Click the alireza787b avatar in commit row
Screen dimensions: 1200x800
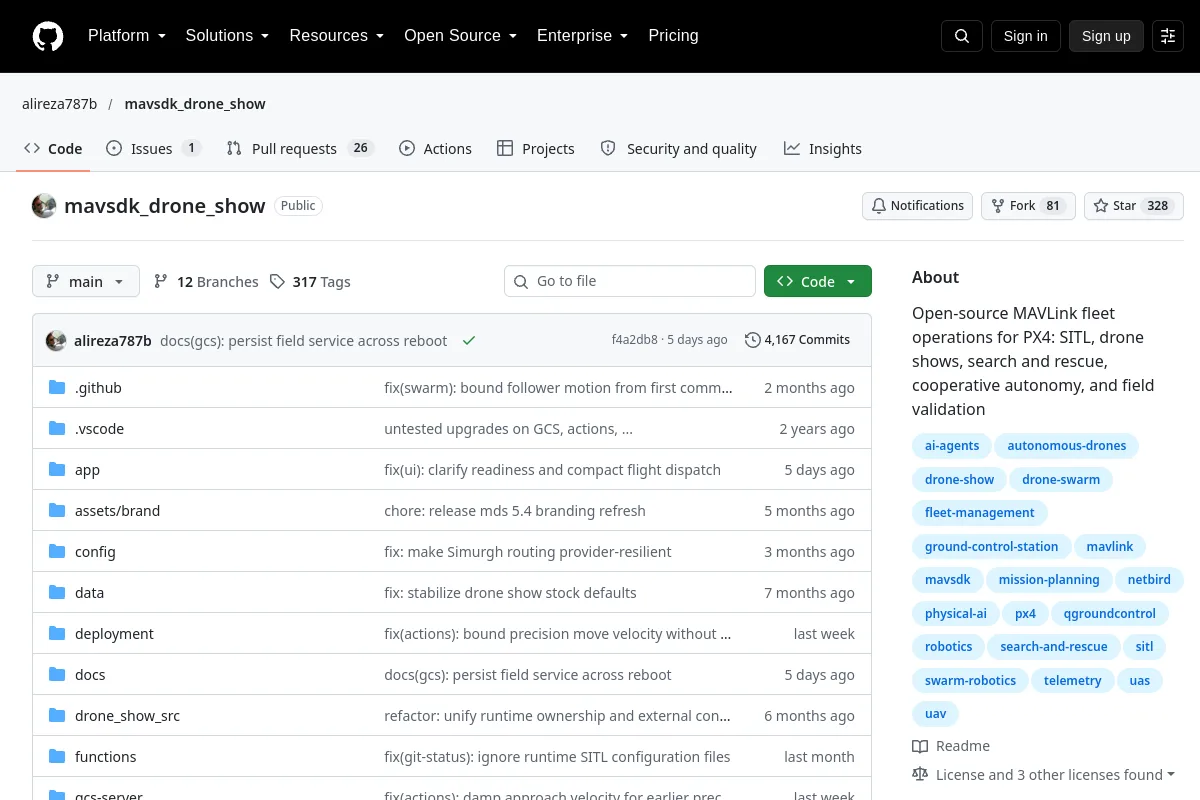coord(56,340)
